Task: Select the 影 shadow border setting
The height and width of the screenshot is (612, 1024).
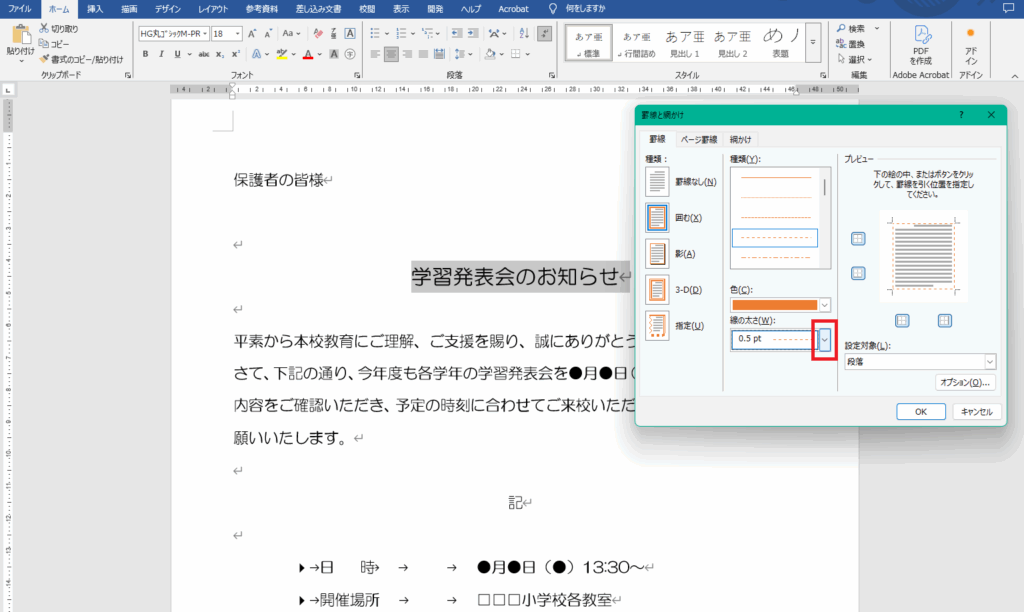Action: 657,253
